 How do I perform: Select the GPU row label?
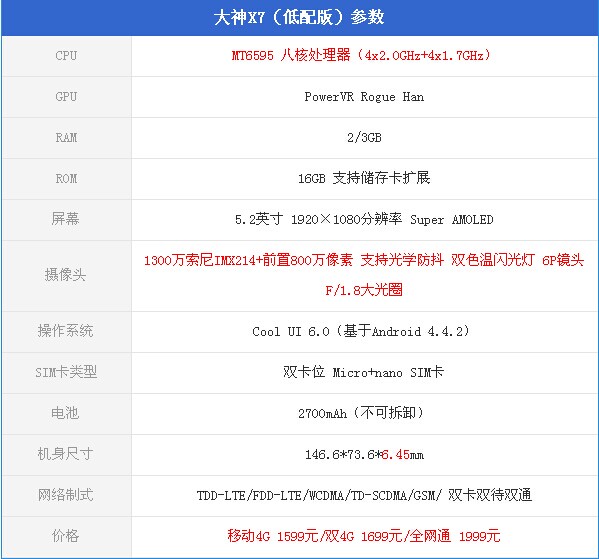coord(66,97)
